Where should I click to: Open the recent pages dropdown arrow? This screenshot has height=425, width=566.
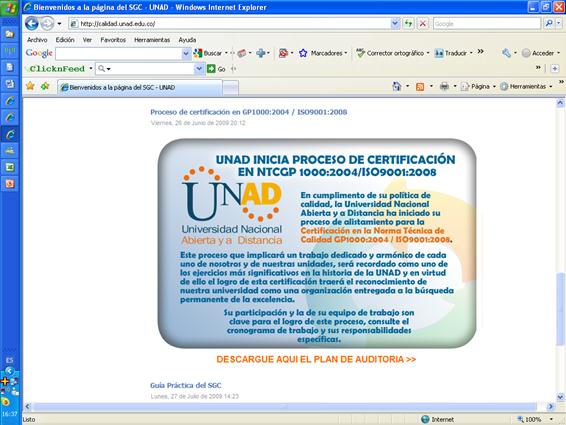pyautogui.click(x=60, y=24)
